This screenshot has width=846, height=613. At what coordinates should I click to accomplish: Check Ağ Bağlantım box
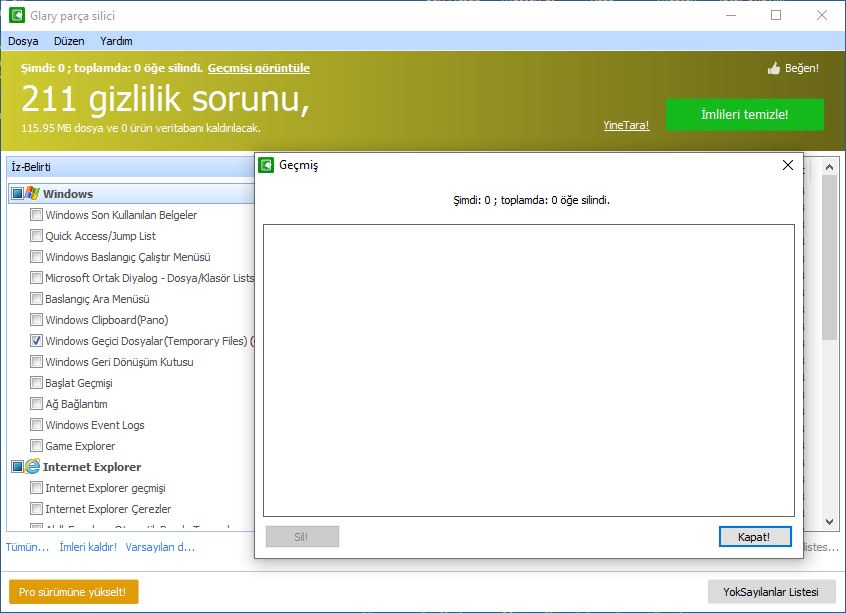pyautogui.click(x=36, y=404)
